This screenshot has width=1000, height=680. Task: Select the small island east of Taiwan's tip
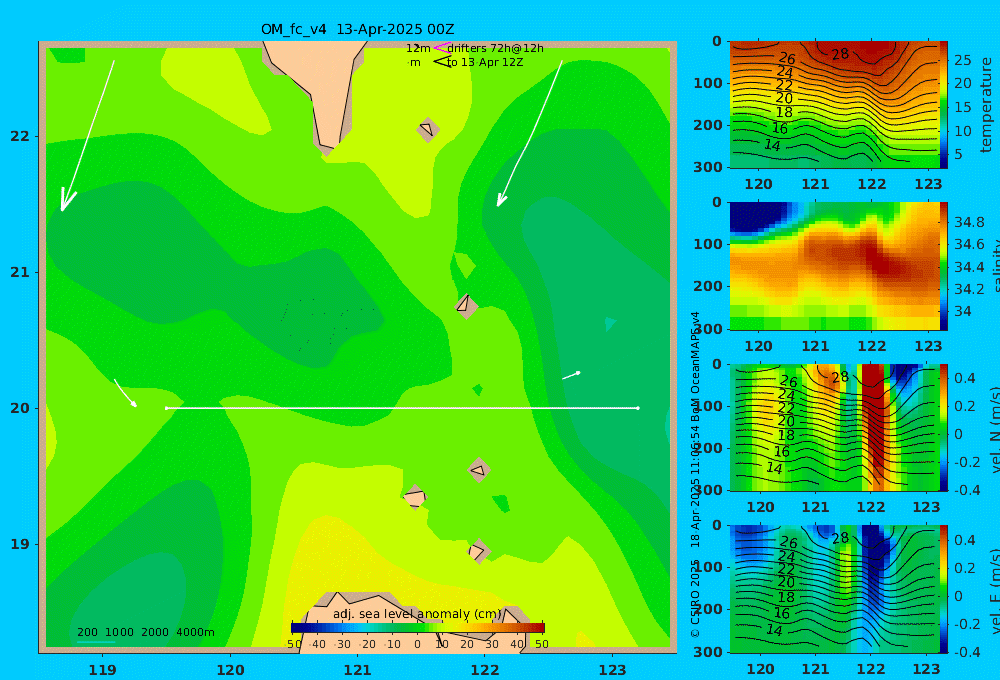pyautogui.click(x=428, y=129)
